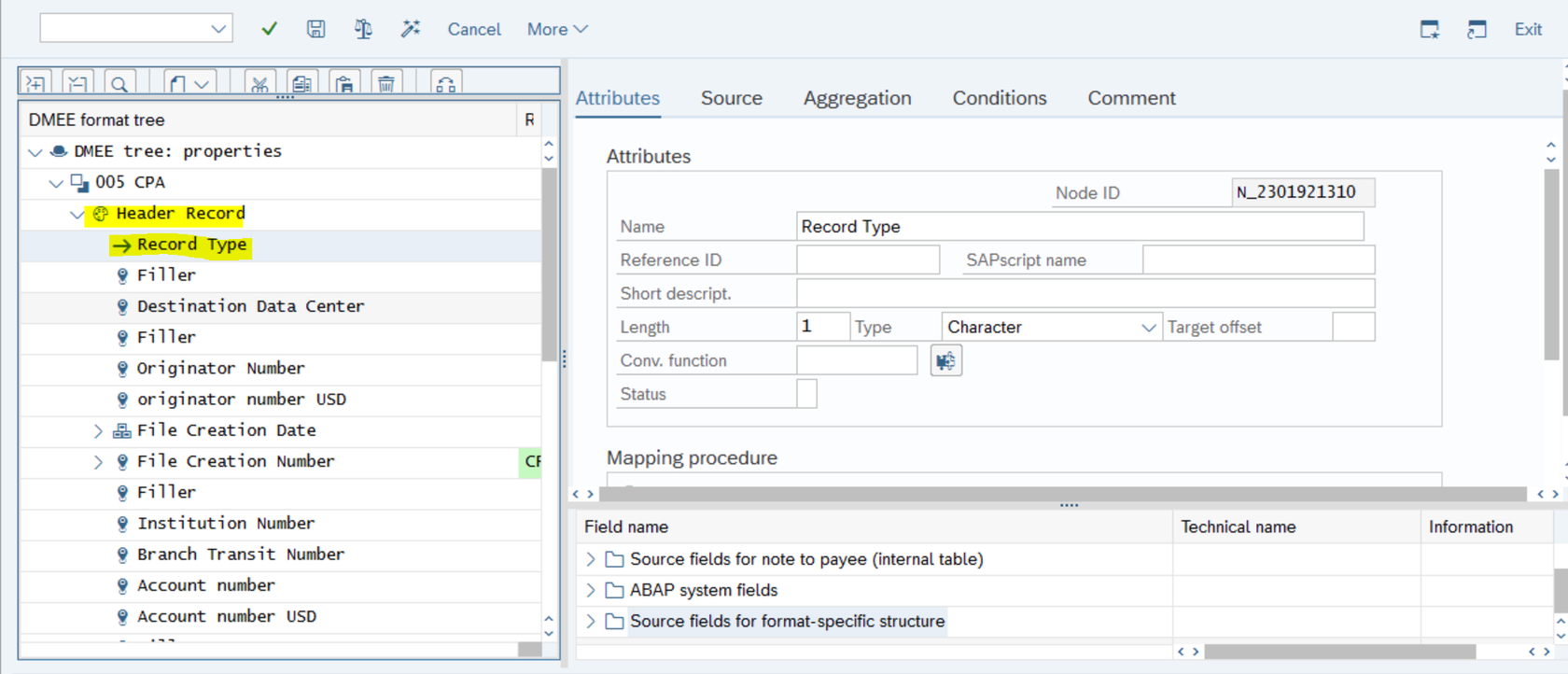Open the Aggregation tab
This screenshot has width=1568, height=674.
pyautogui.click(x=857, y=98)
